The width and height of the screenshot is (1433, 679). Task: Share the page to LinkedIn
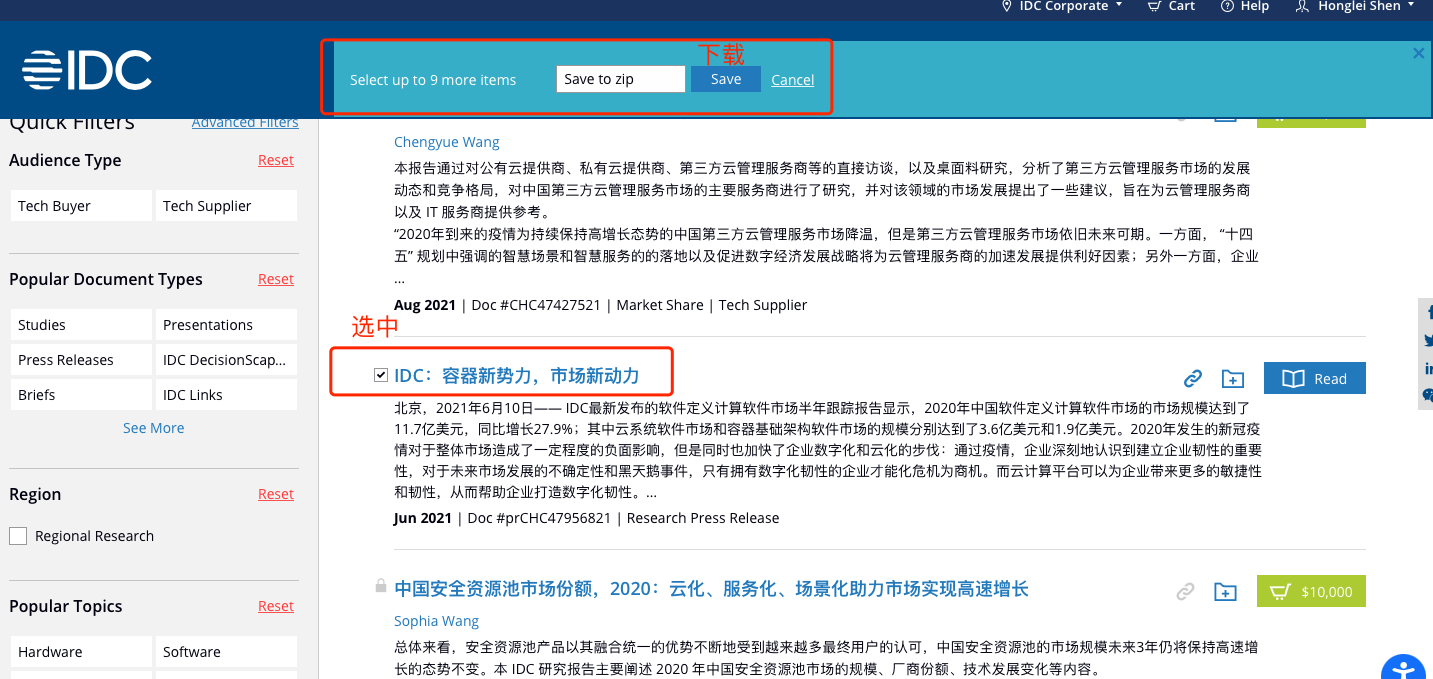pos(1427,368)
